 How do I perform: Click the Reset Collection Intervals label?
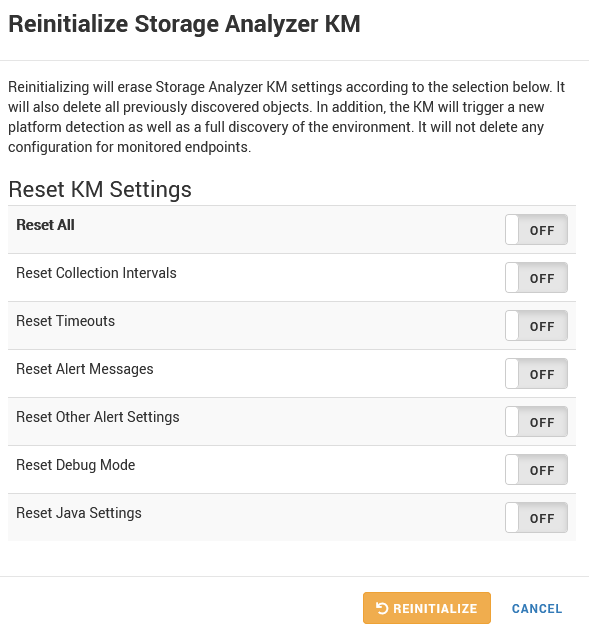coord(96,273)
